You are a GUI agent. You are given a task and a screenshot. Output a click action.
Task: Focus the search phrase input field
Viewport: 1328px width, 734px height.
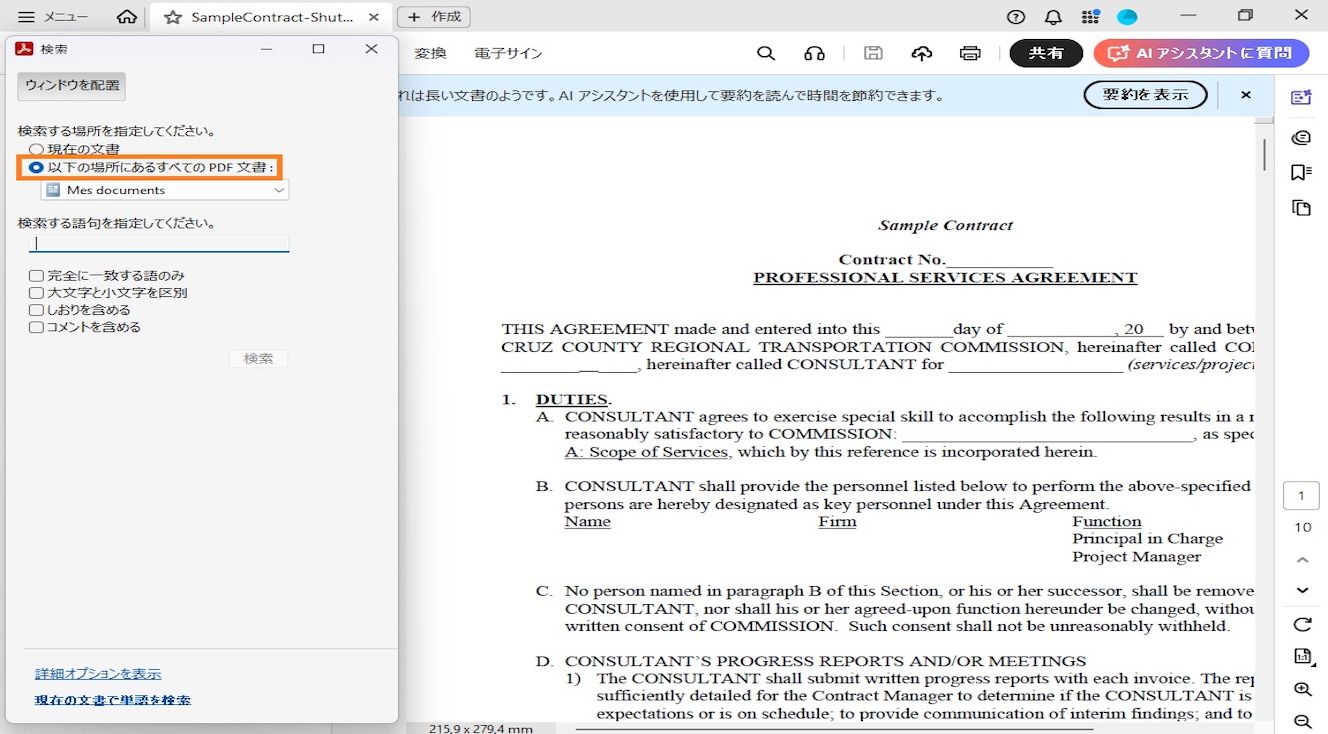[x=159, y=243]
